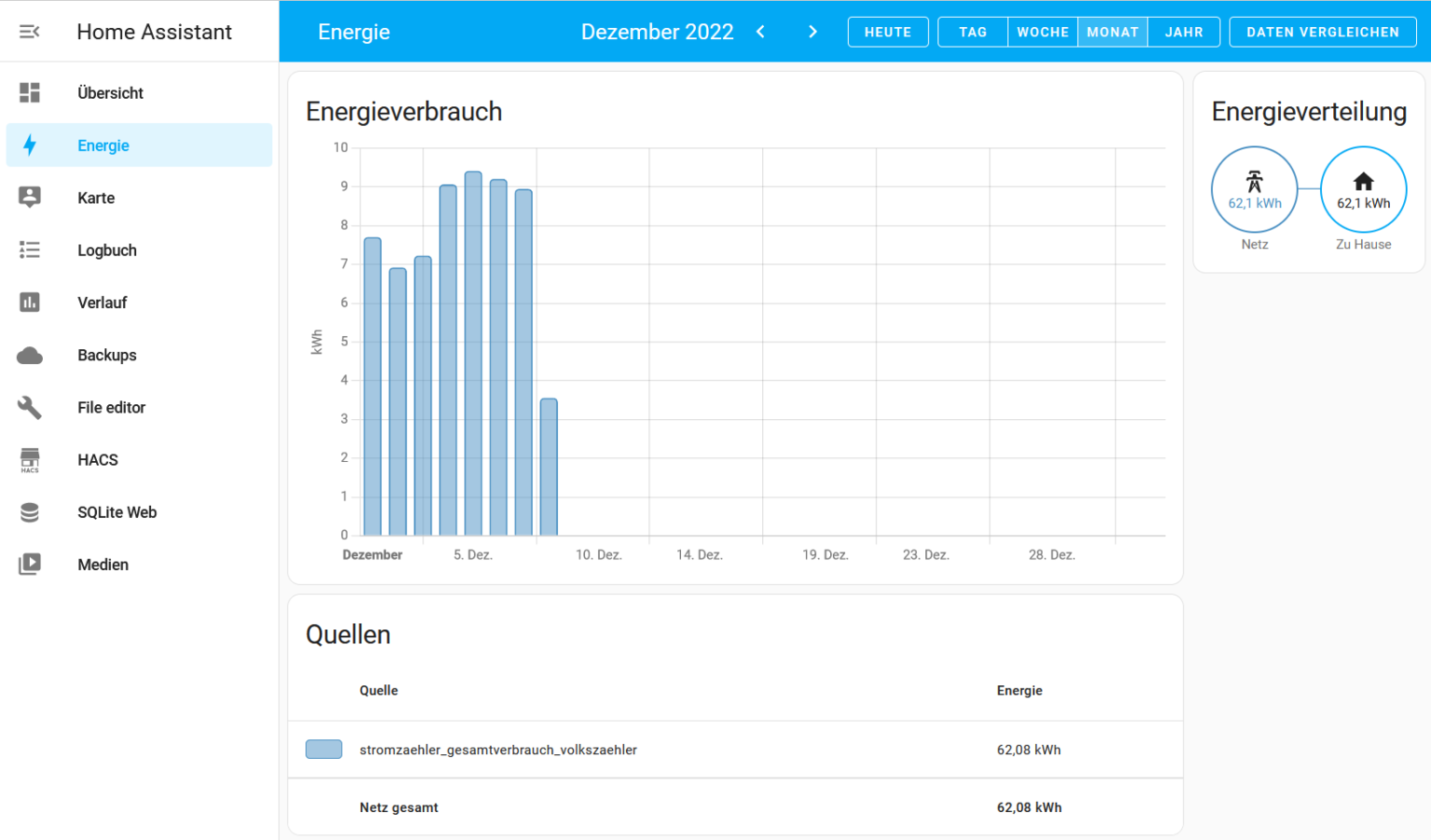Viewport: 1431px width, 840px height.
Task: Click the Netz circle in Energieverteilung
Action: pos(1254,189)
